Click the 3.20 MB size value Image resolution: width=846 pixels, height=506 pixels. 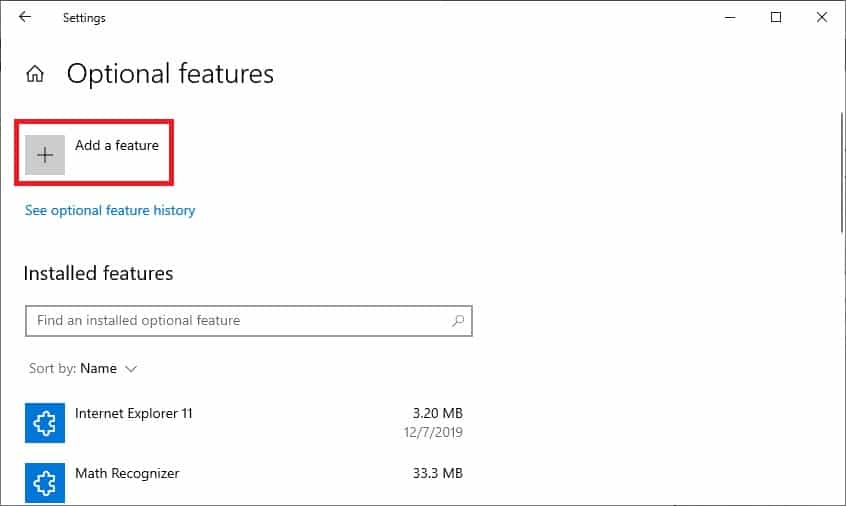tap(438, 413)
